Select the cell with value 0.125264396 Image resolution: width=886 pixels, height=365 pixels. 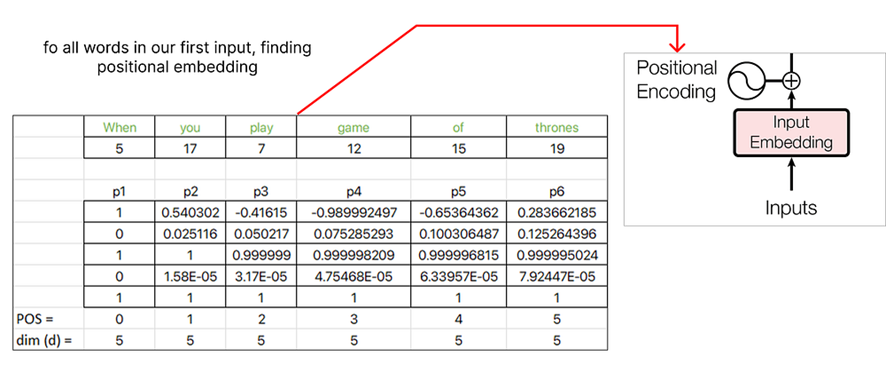[x=557, y=234]
